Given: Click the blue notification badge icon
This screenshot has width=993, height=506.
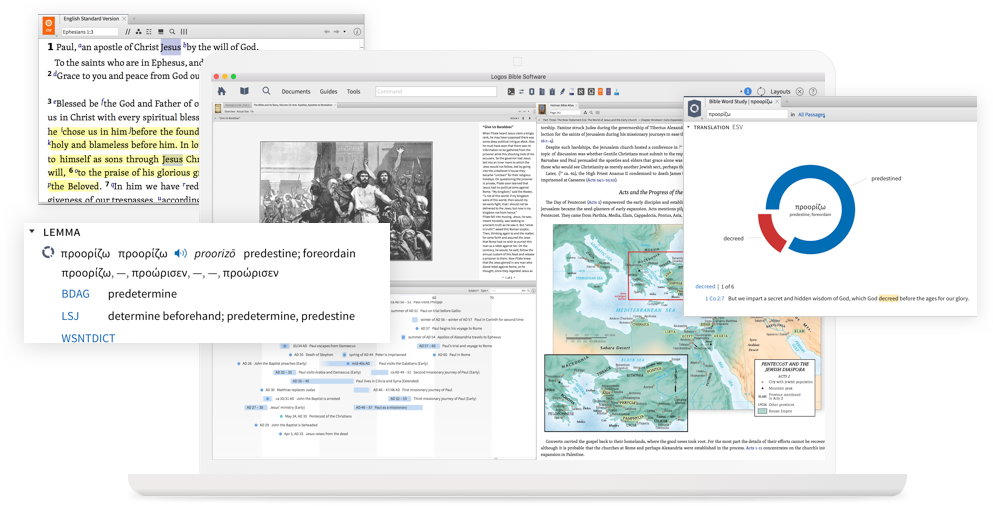Looking at the screenshot, I should [747, 92].
